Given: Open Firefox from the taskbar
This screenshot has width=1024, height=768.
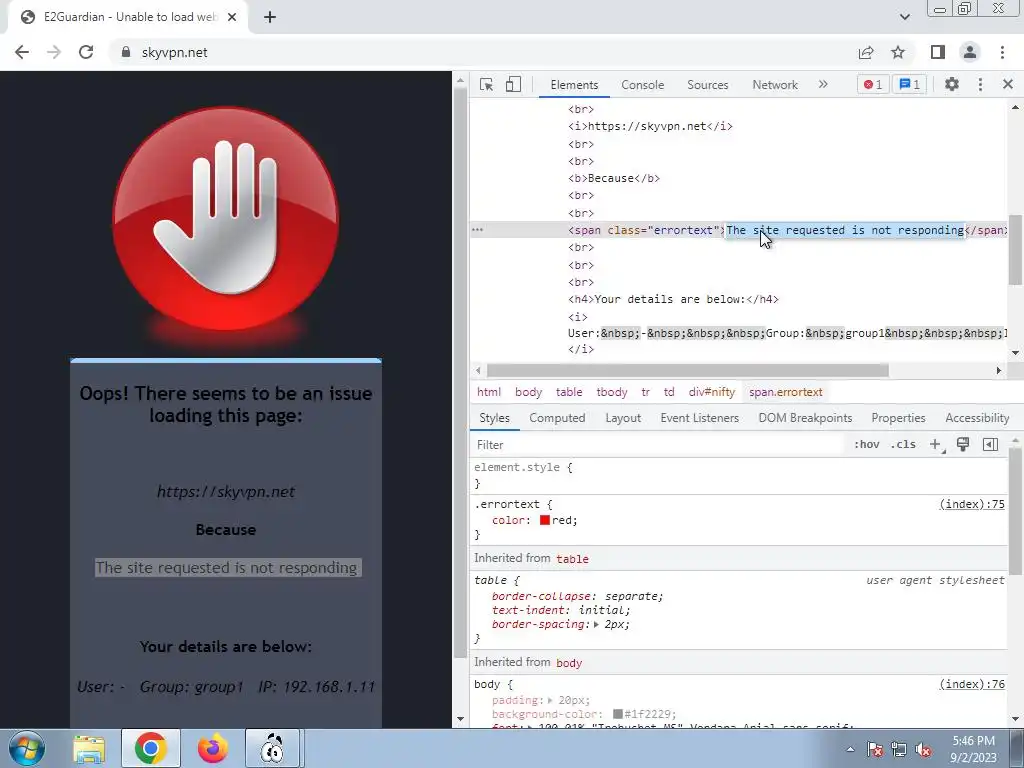Looking at the screenshot, I should click(x=212, y=748).
